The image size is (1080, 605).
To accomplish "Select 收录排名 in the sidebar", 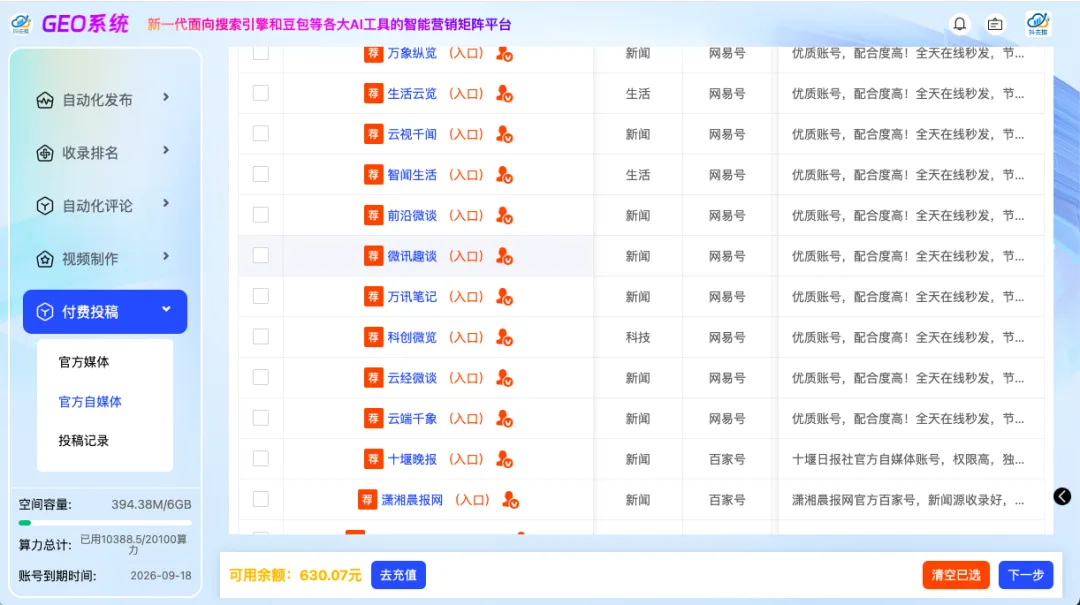I will 90,153.
